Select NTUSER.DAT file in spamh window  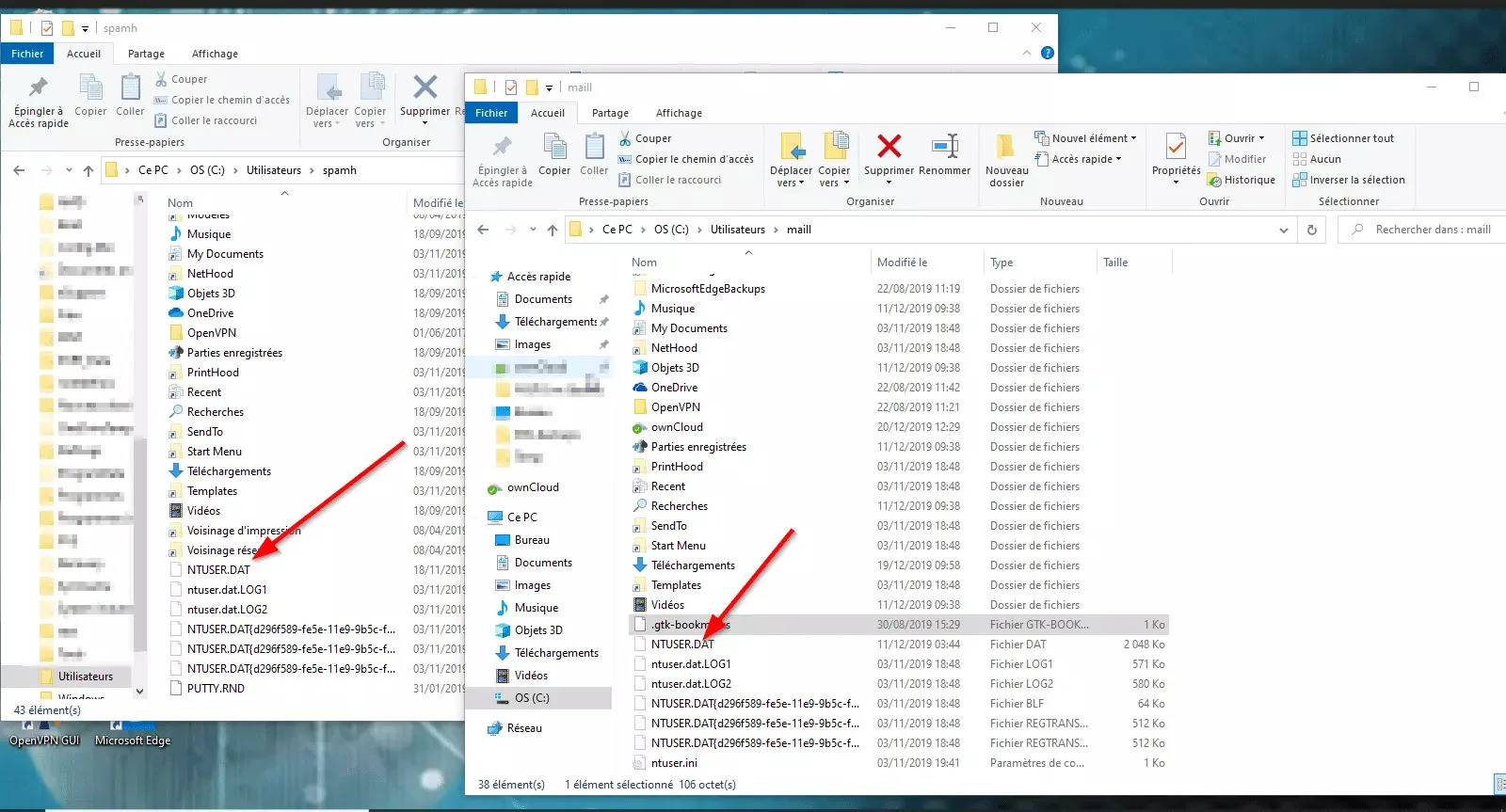218,570
